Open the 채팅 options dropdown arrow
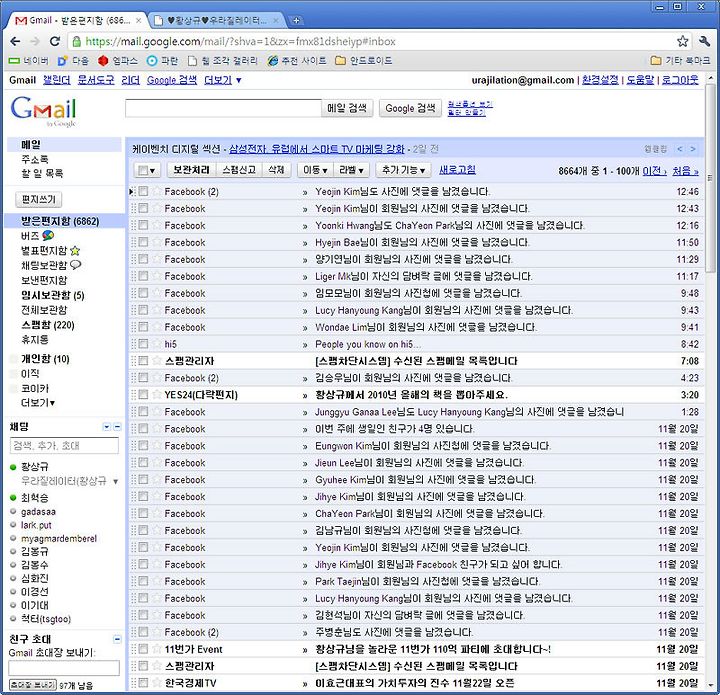Viewport: 720px width, 695px height. [x=107, y=427]
